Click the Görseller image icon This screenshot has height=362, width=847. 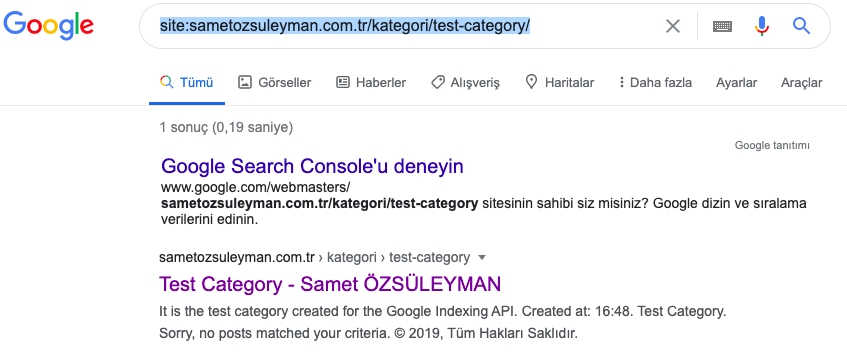coord(245,82)
